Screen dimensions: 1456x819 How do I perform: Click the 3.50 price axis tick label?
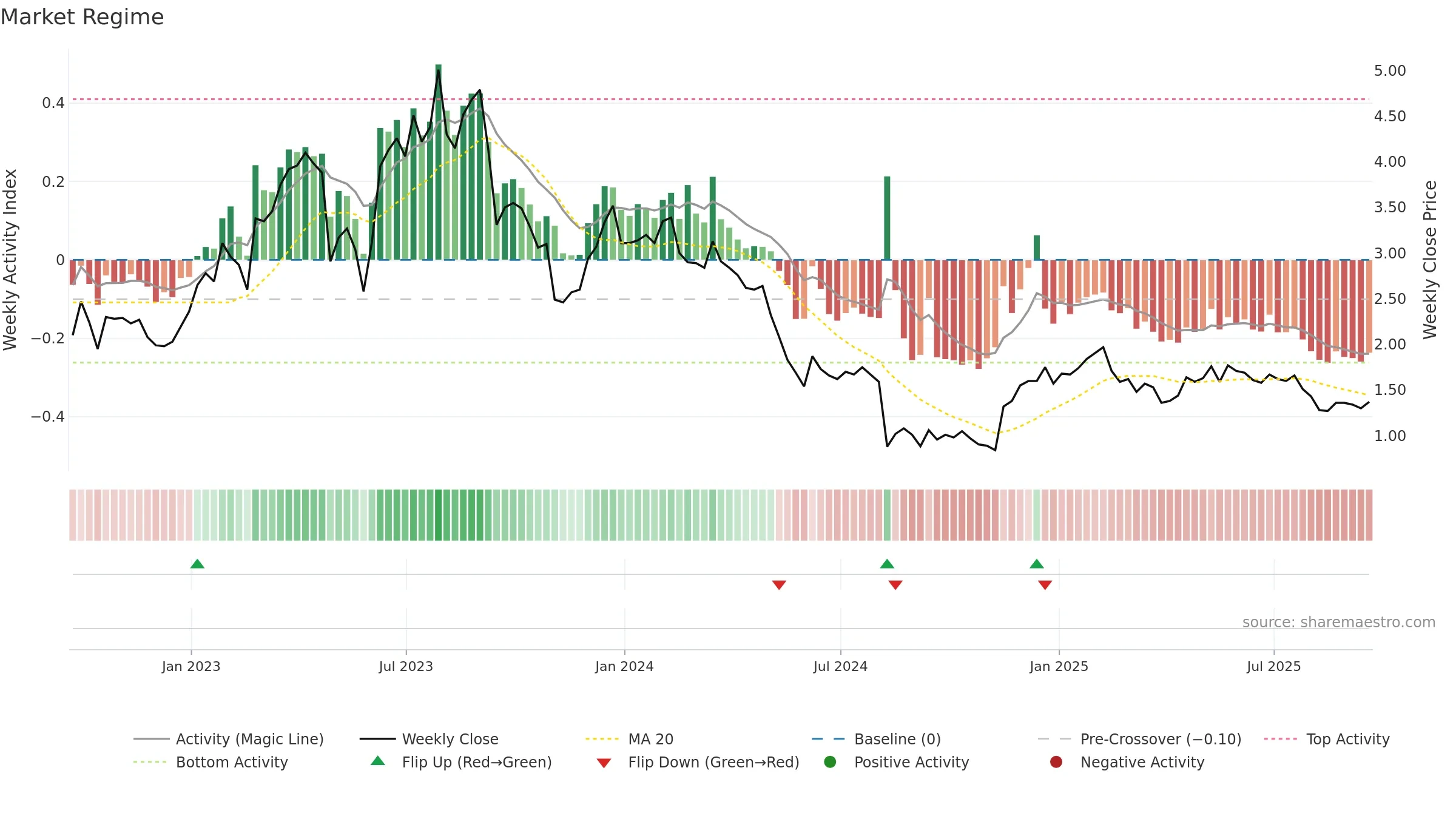(1390, 207)
